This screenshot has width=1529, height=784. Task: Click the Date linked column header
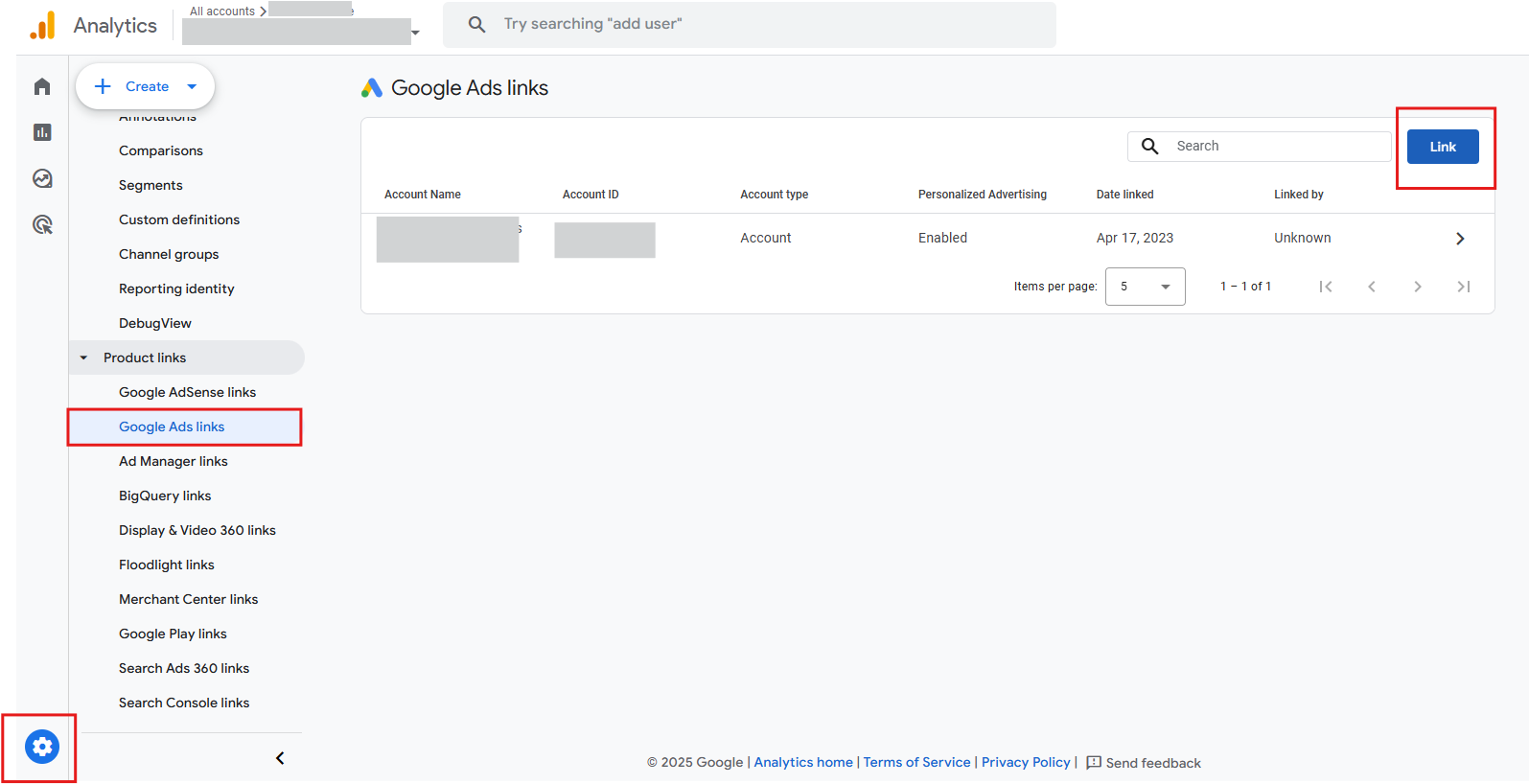pyautogui.click(x=1125, y=195)
